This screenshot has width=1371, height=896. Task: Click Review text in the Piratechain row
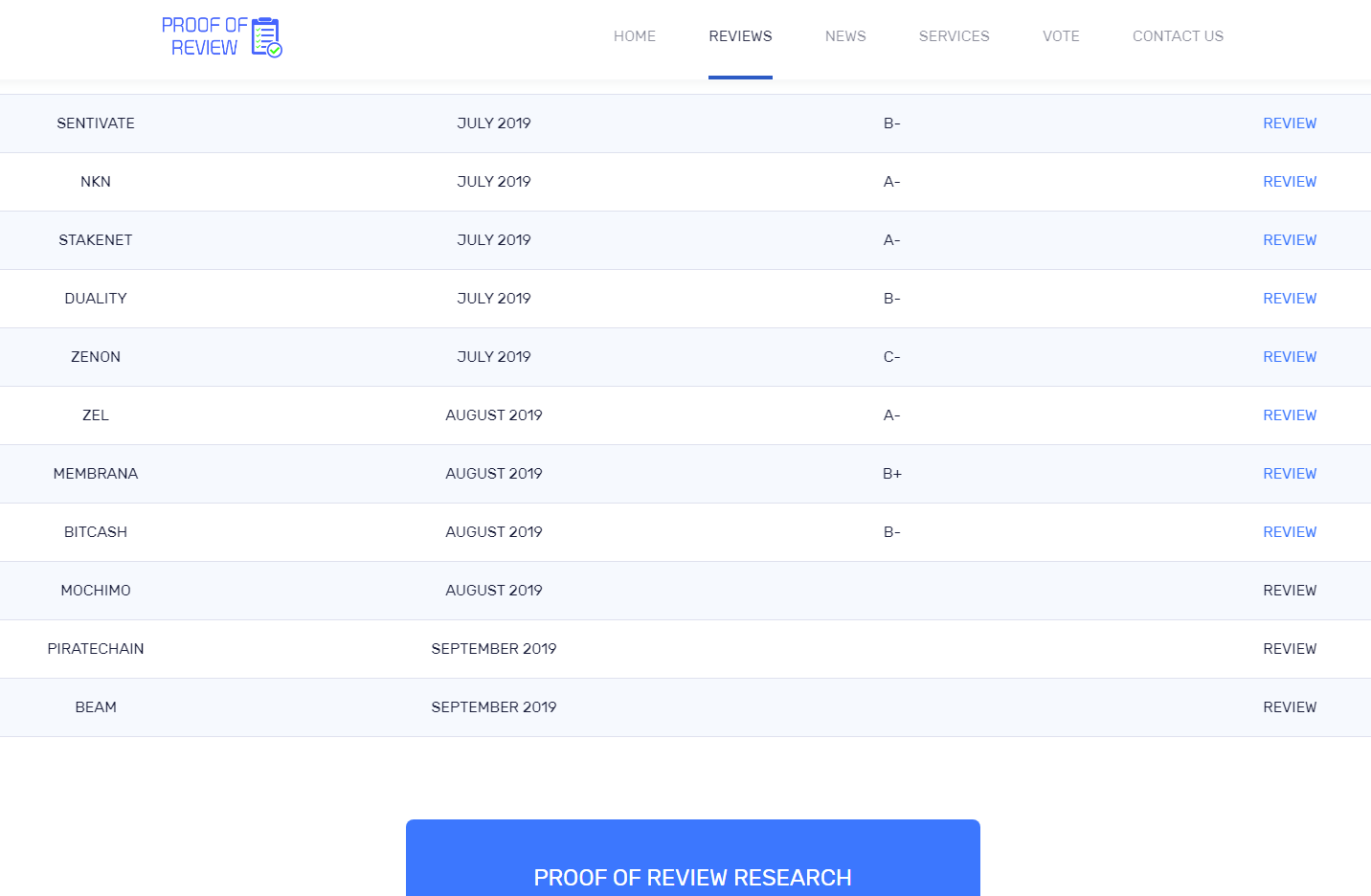pos(1290,649)
